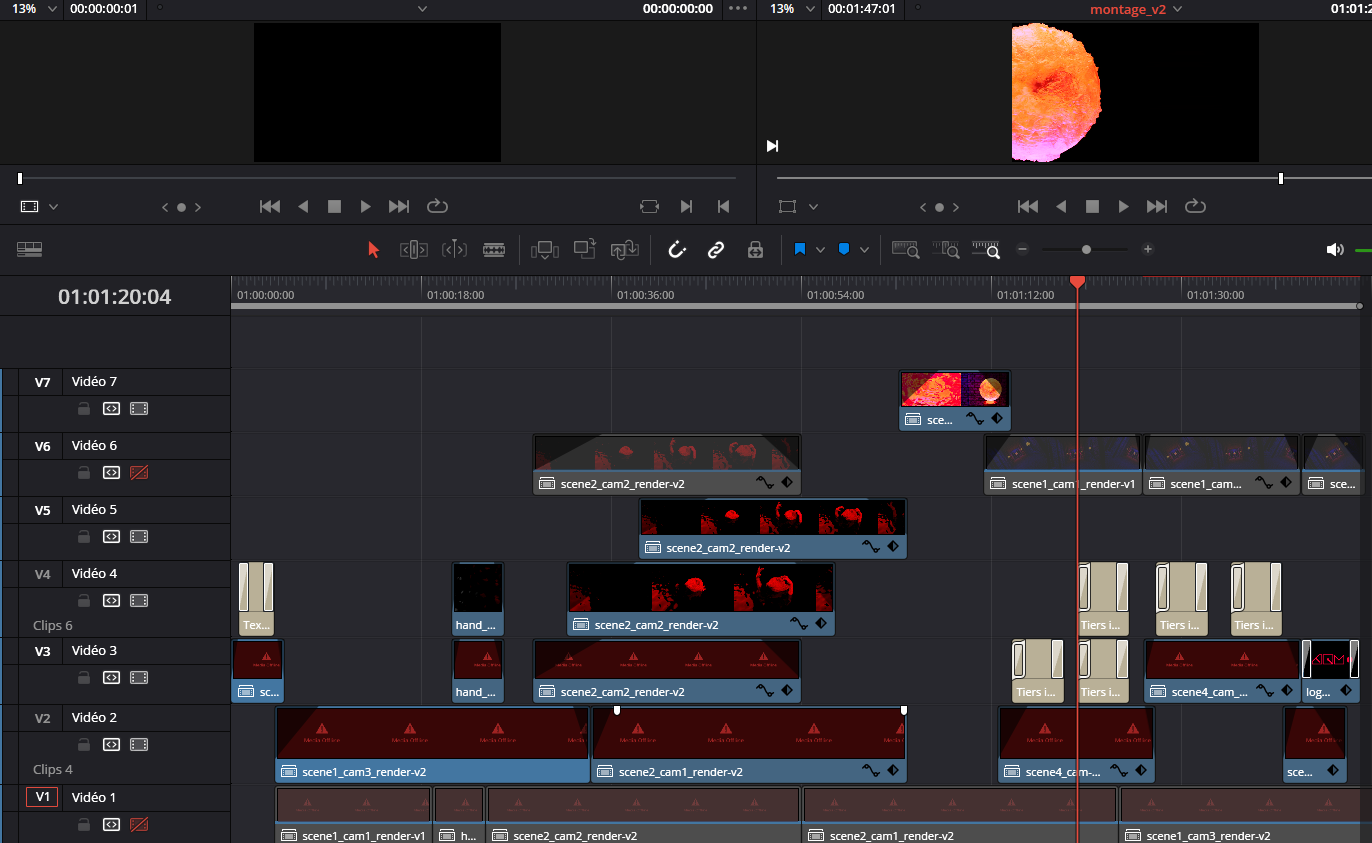Screen dimensions: 1372x843
Task: Click the timeline viewer scrubber handle
Action: pos(1281,178)
